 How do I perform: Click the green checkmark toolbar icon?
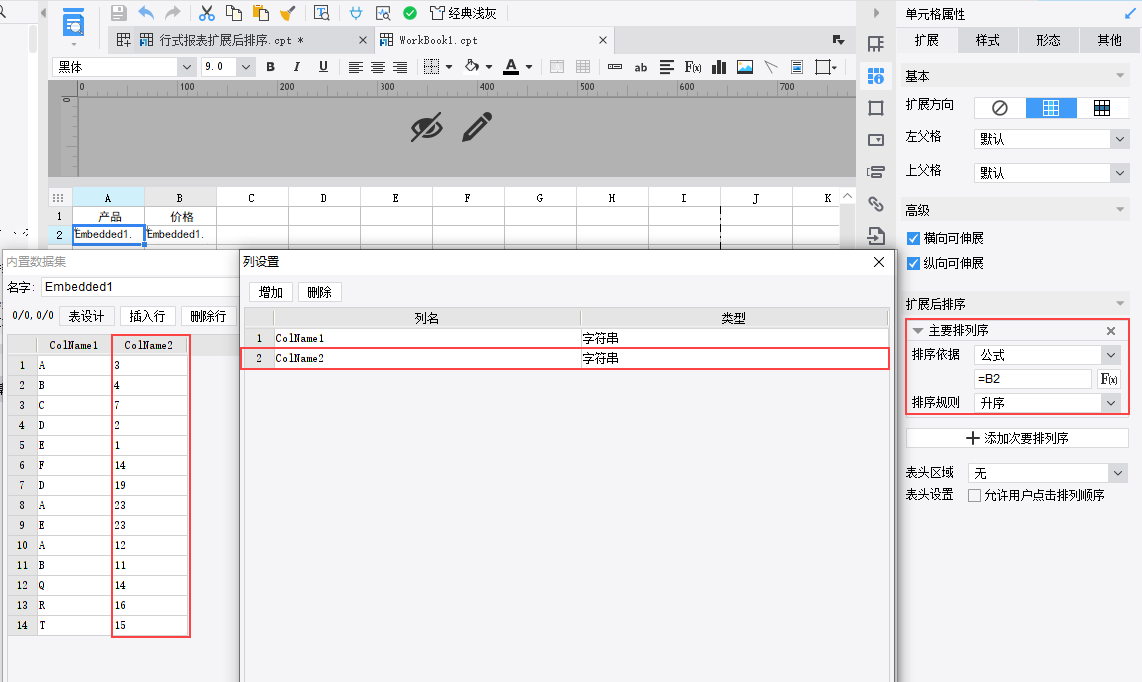(410, 13)
